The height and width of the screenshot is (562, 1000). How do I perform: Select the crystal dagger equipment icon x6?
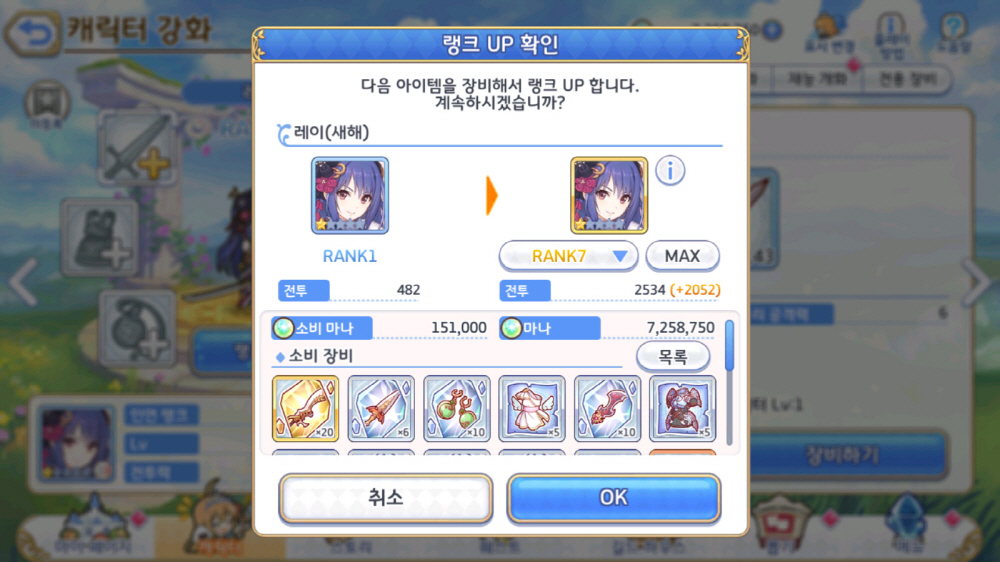[381, 408]
